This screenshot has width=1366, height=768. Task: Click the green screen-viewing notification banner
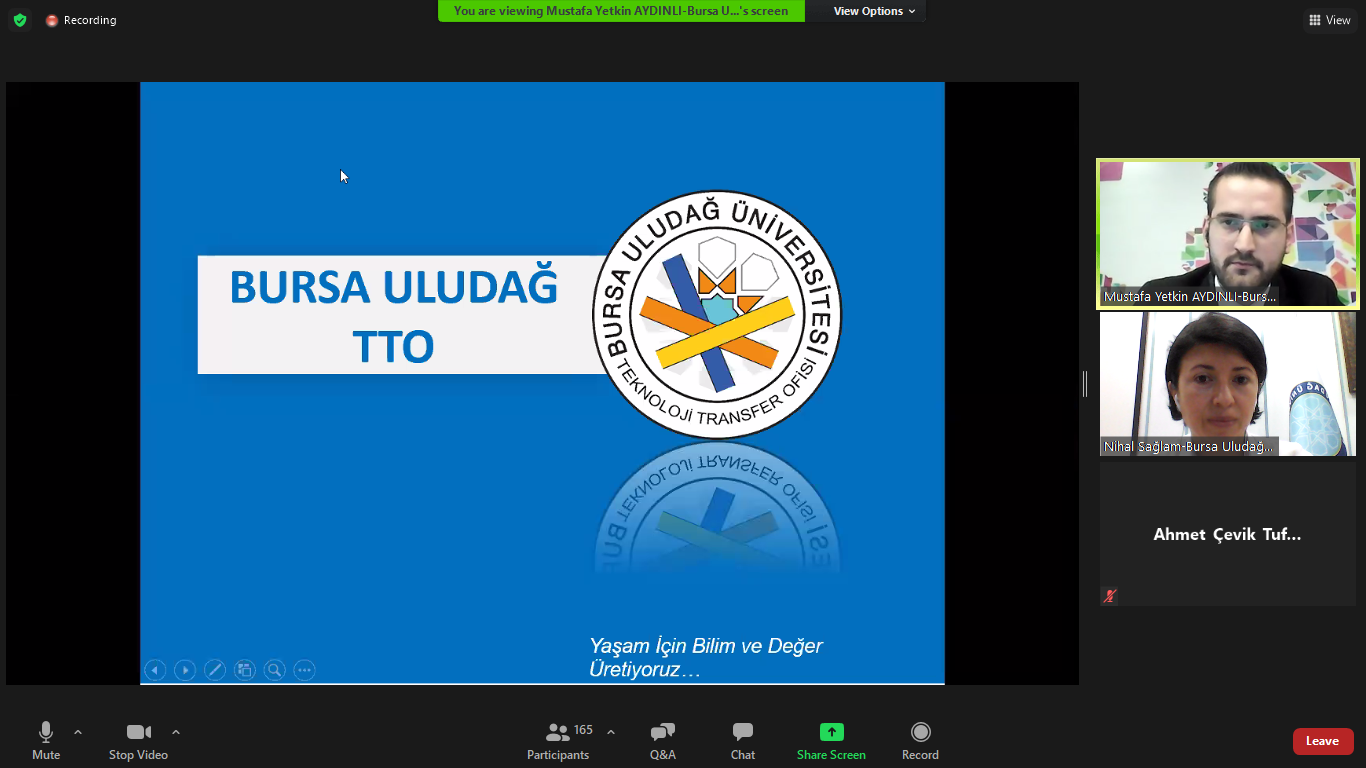click(x=621, y=11)
